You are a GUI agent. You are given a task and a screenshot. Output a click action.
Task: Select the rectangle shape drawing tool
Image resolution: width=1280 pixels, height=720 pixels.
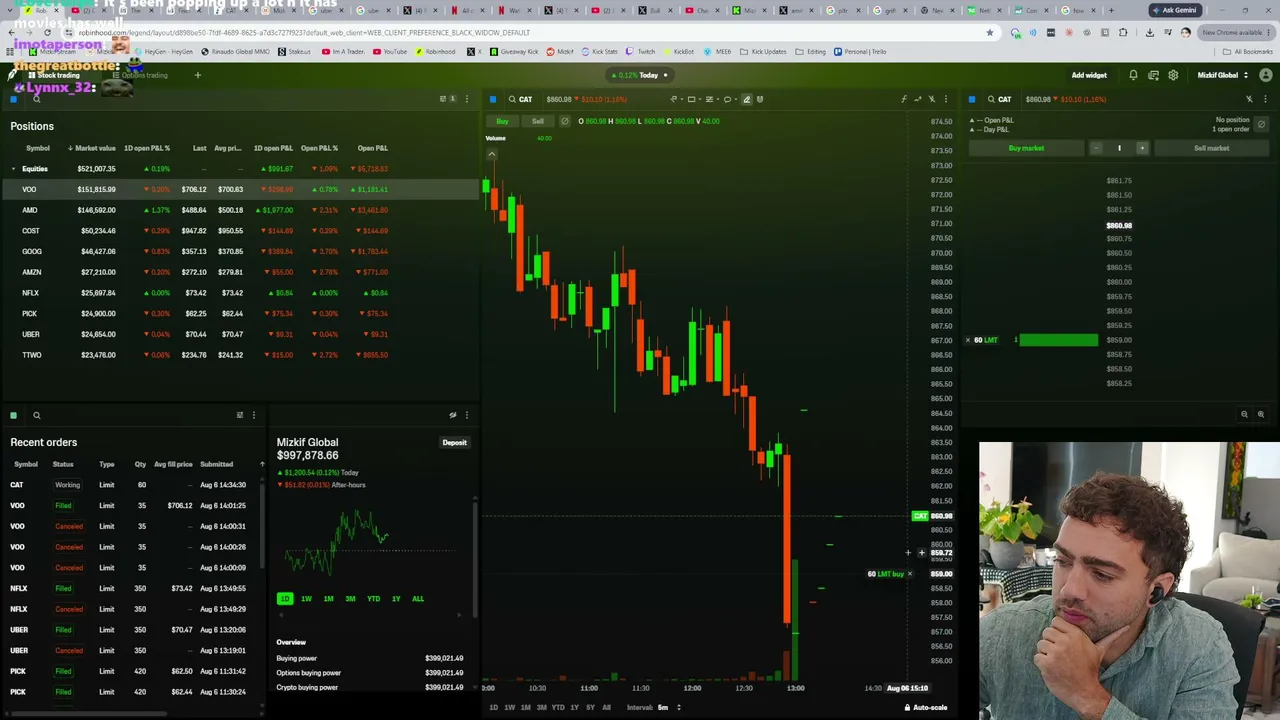click(691, 99)
